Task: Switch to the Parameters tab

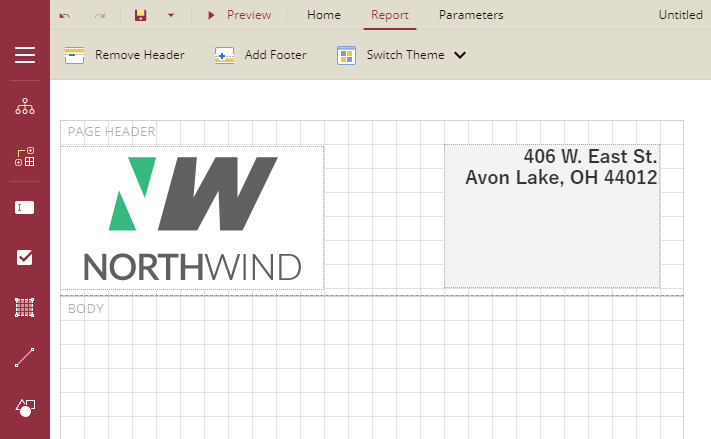Action: [x=471, y=15]
